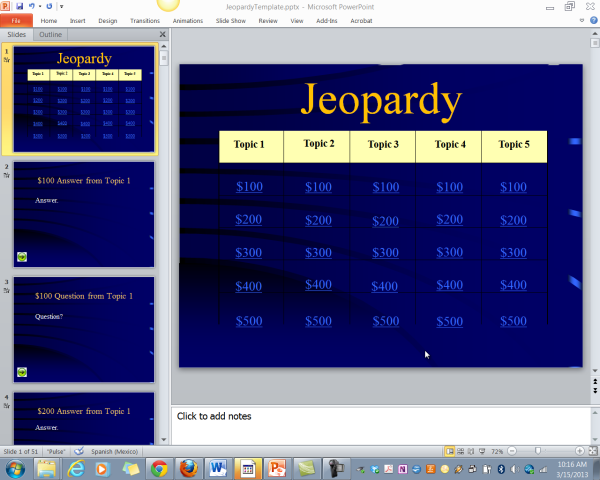Click the Reading View icon in status bar

[x=471, y=452]
